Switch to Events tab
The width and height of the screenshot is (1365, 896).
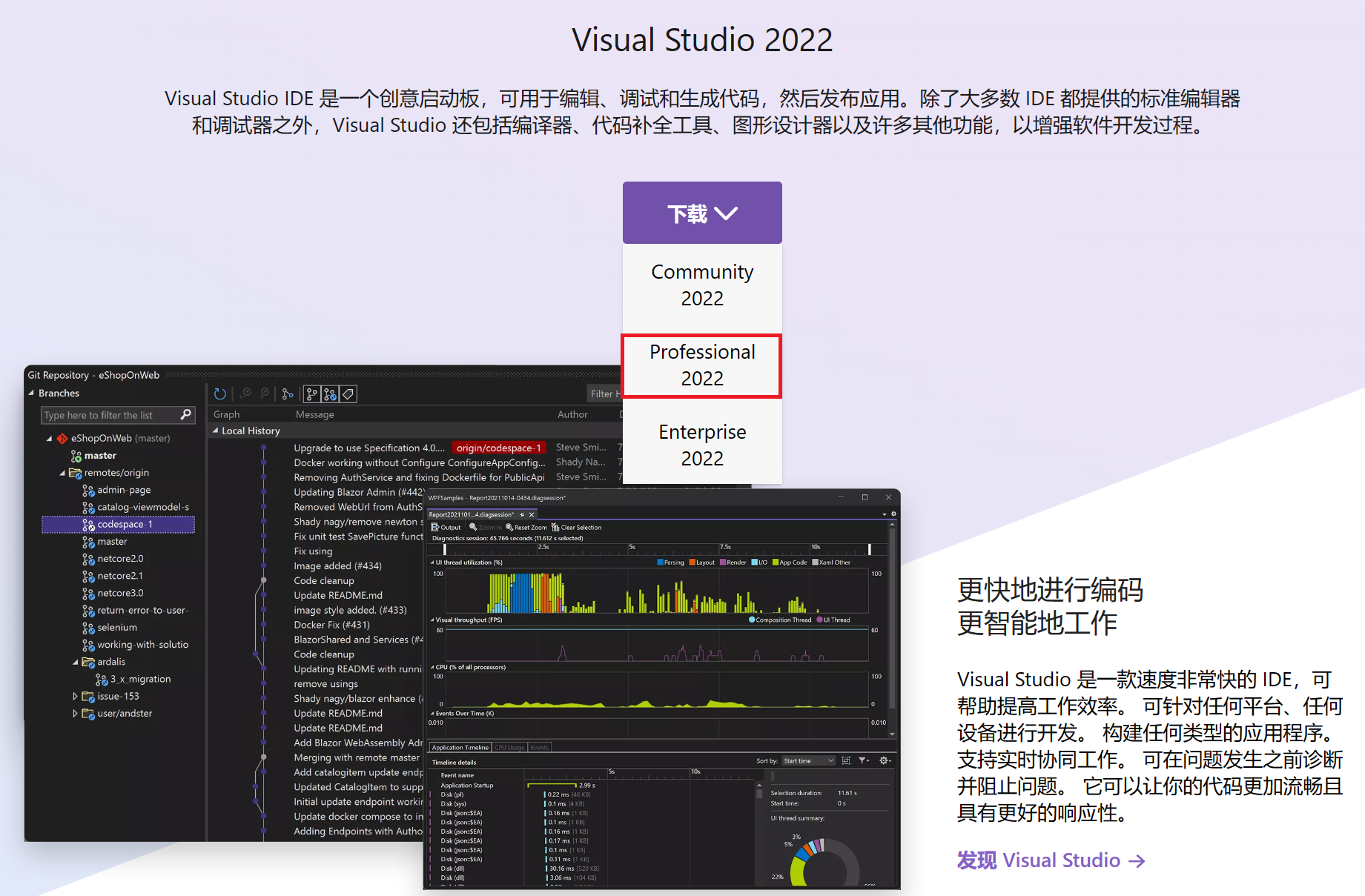click(x=540, y=748)
